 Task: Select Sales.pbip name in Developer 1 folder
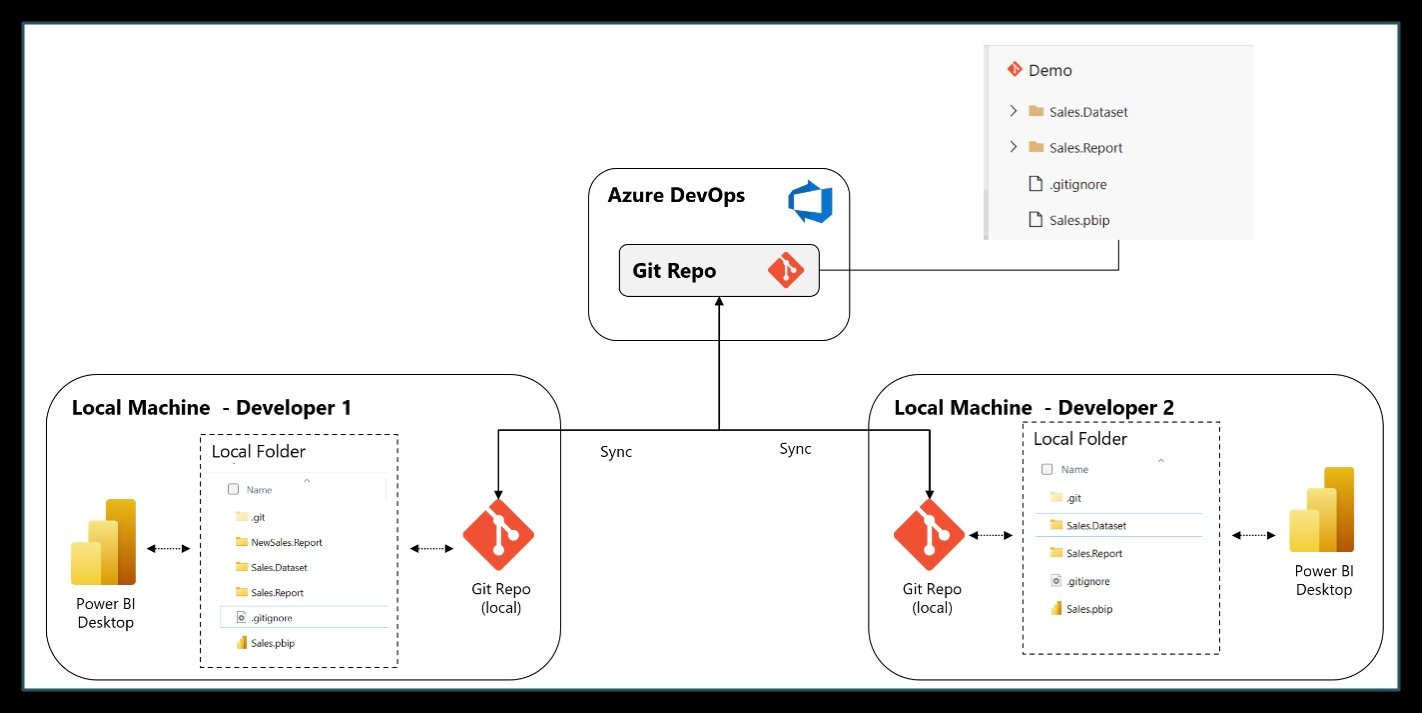click(272, 643)
